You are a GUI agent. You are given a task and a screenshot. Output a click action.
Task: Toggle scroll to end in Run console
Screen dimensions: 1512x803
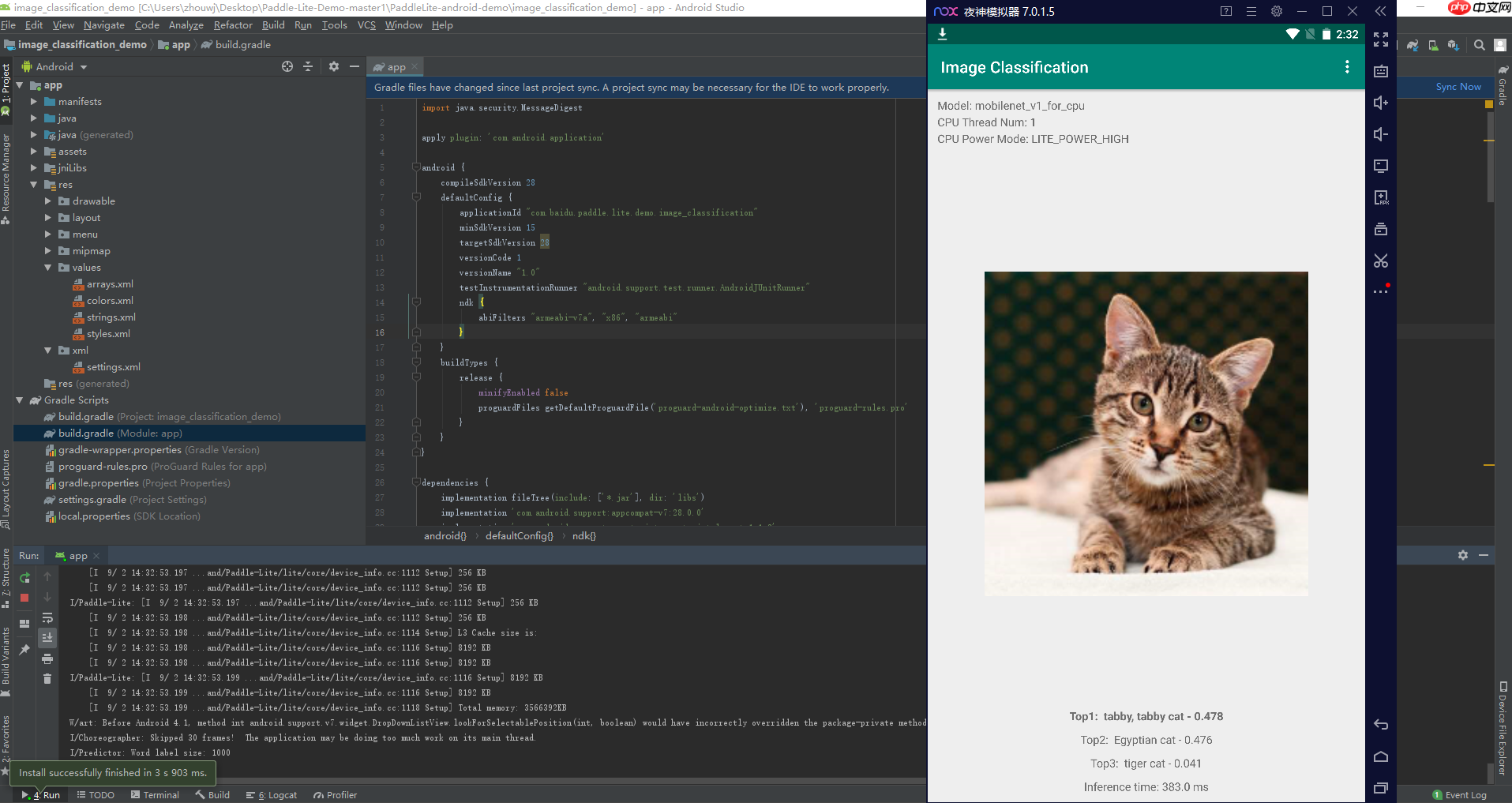tap(47, 637)
